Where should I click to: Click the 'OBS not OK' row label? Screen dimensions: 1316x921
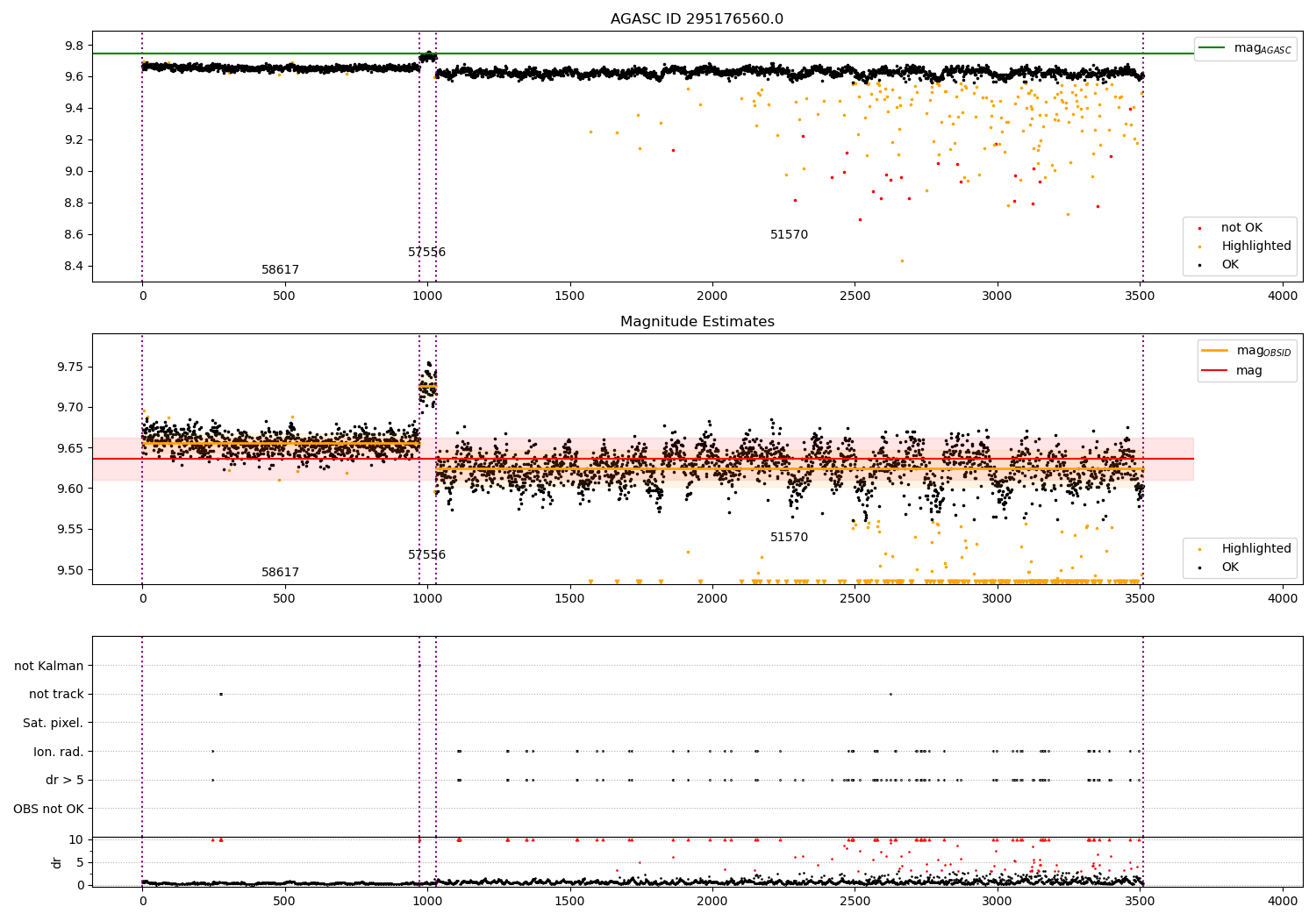click(x=48, y=809)
